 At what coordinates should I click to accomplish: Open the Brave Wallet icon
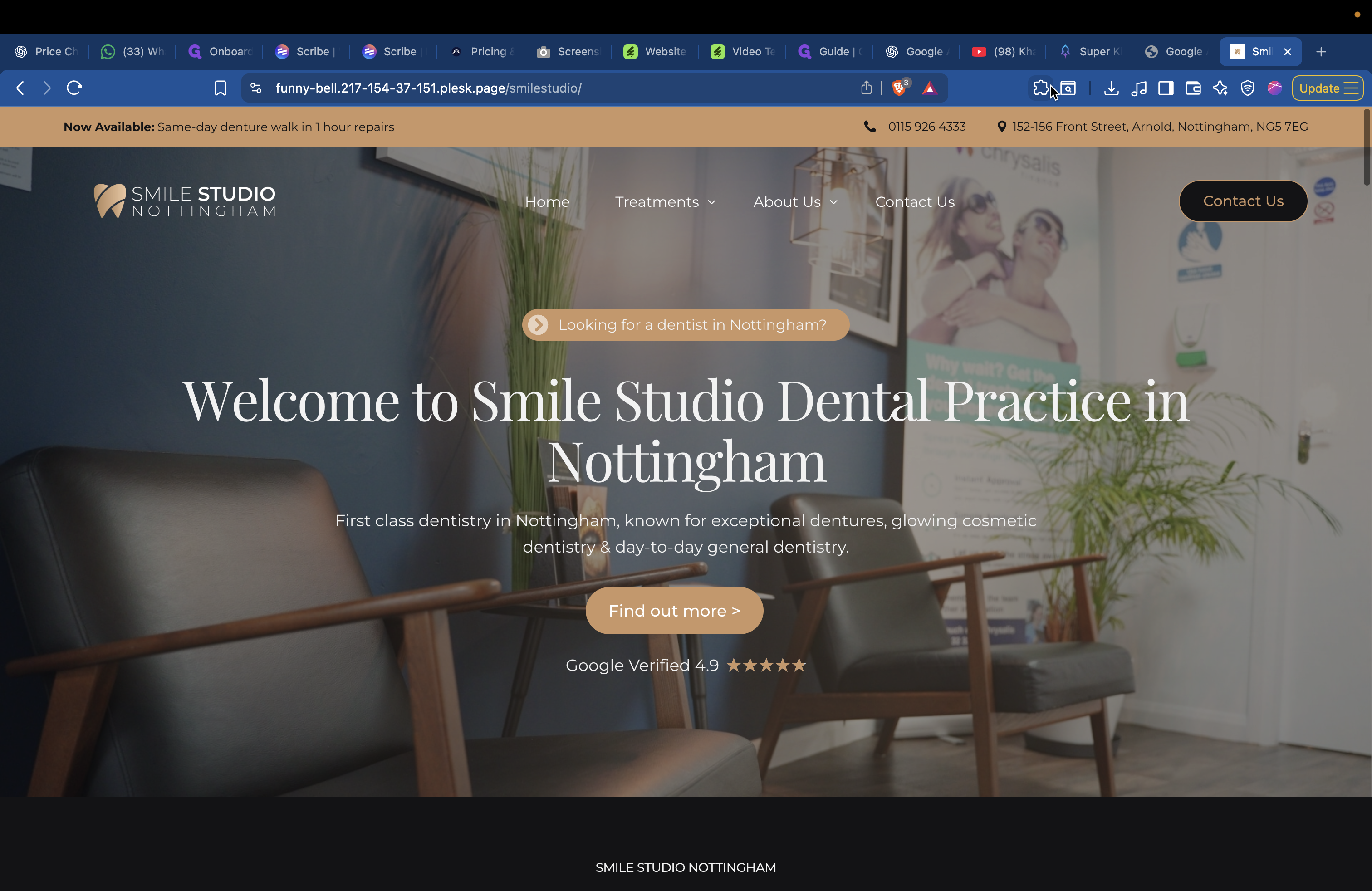[x=1193, y=88]
